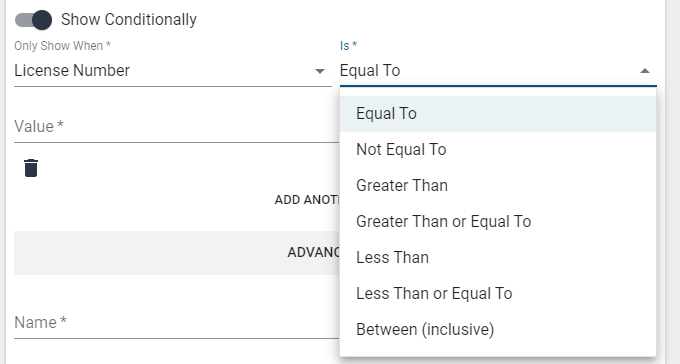
Task: Open the License Number dropdown arrow
Action: (320, 71)
